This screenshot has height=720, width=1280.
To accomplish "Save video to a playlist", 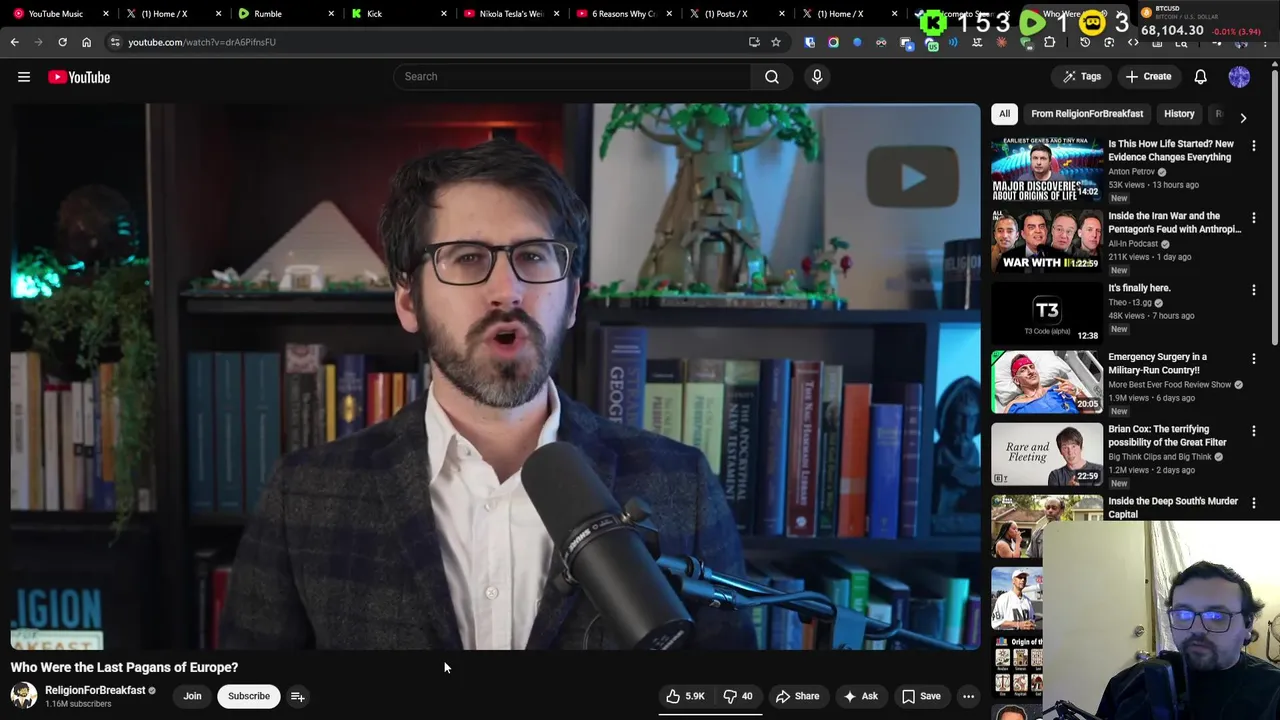I will click(921, 696).
